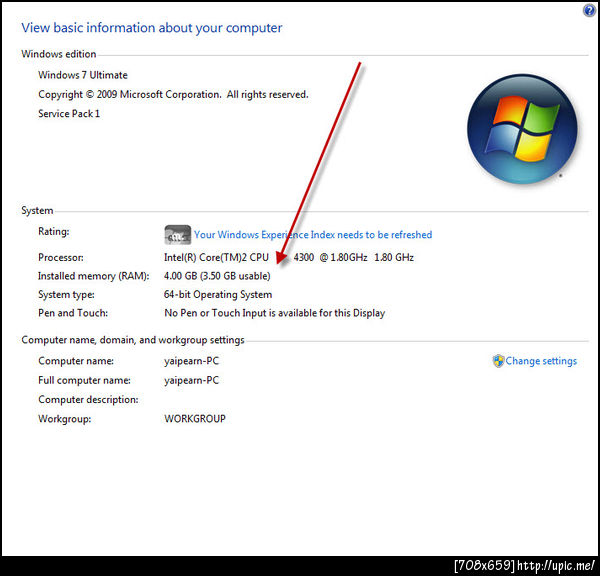Viewport: 600px width, 576px height.
Task: Click the 'Pen and Touch:' label
Action: [x=73, y=313]
